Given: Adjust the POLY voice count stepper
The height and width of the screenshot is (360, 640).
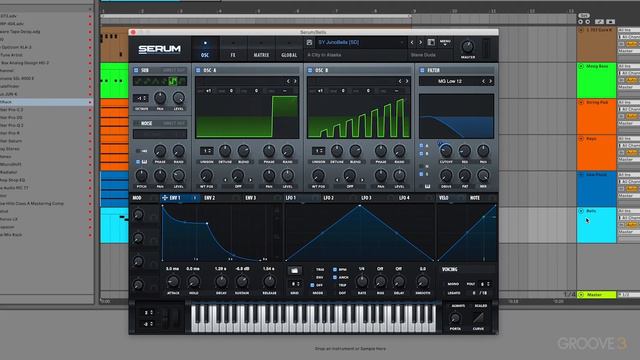Looking at the screenshot, I should (x=484, y=284).
